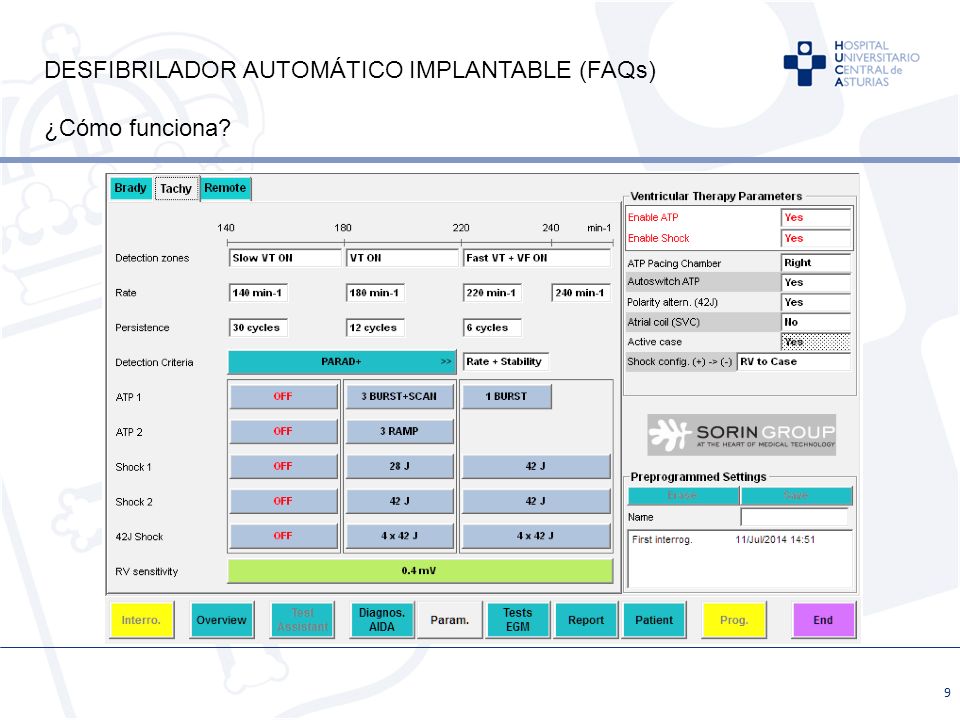Change the 30 cycles persistence value

(x=258, y=328)
